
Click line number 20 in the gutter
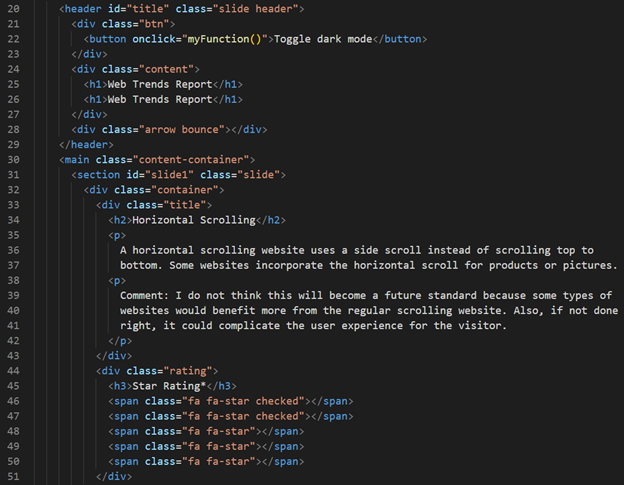click(13, 9)
